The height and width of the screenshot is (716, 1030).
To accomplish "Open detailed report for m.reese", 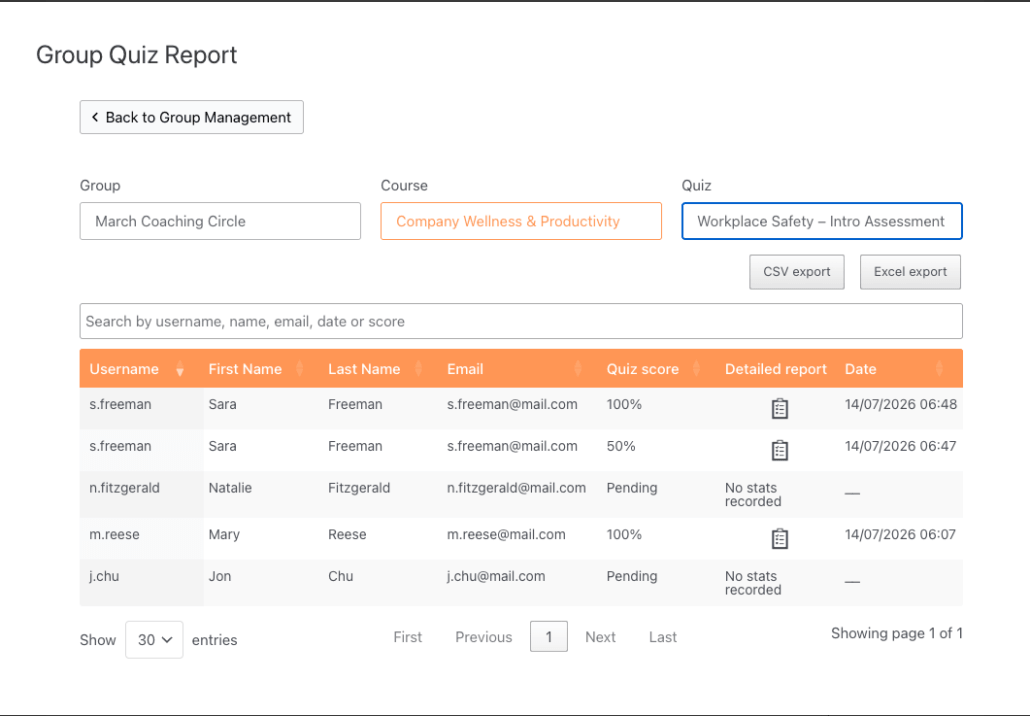I will [x=779, y=539].
